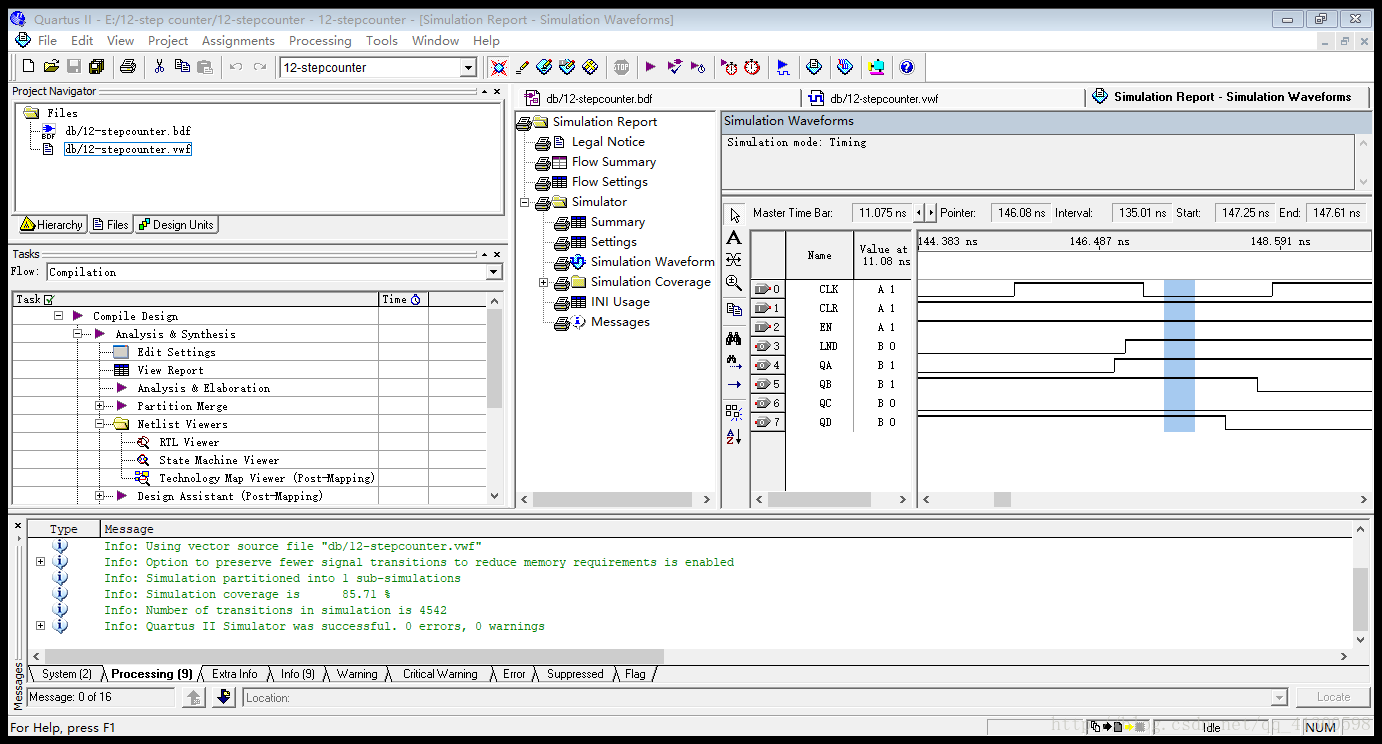Click the Programmer icon in toolbar
The image size is (1382, 744).
(x=845, y=67)
